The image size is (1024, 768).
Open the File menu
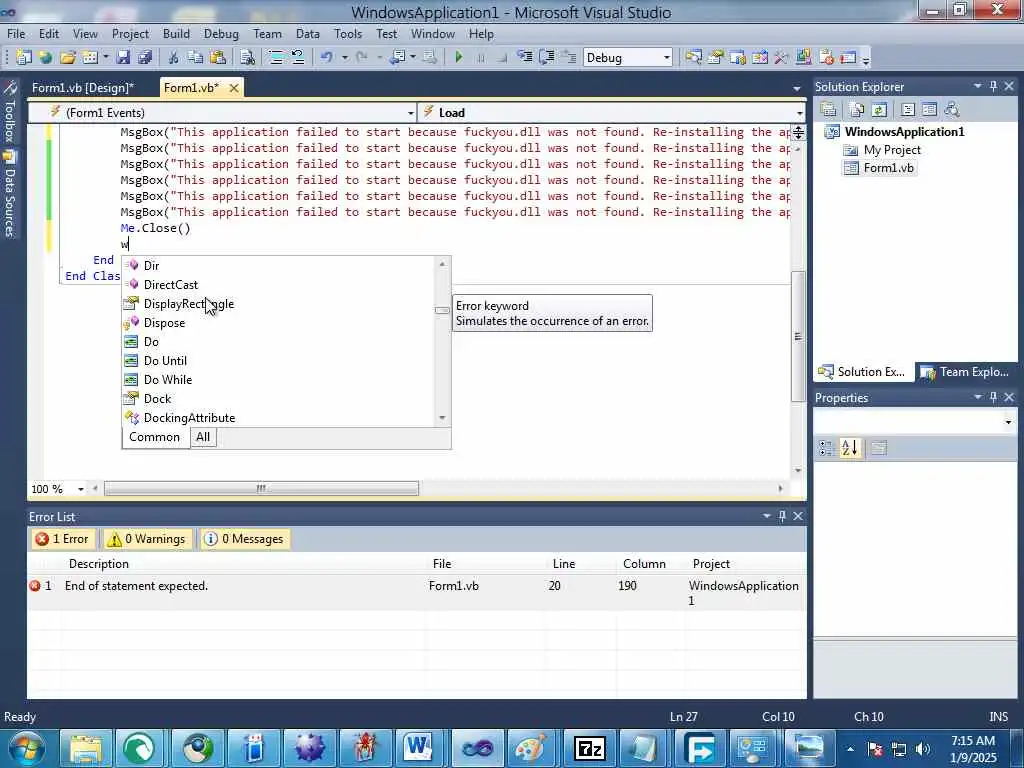tap(16, 34)
